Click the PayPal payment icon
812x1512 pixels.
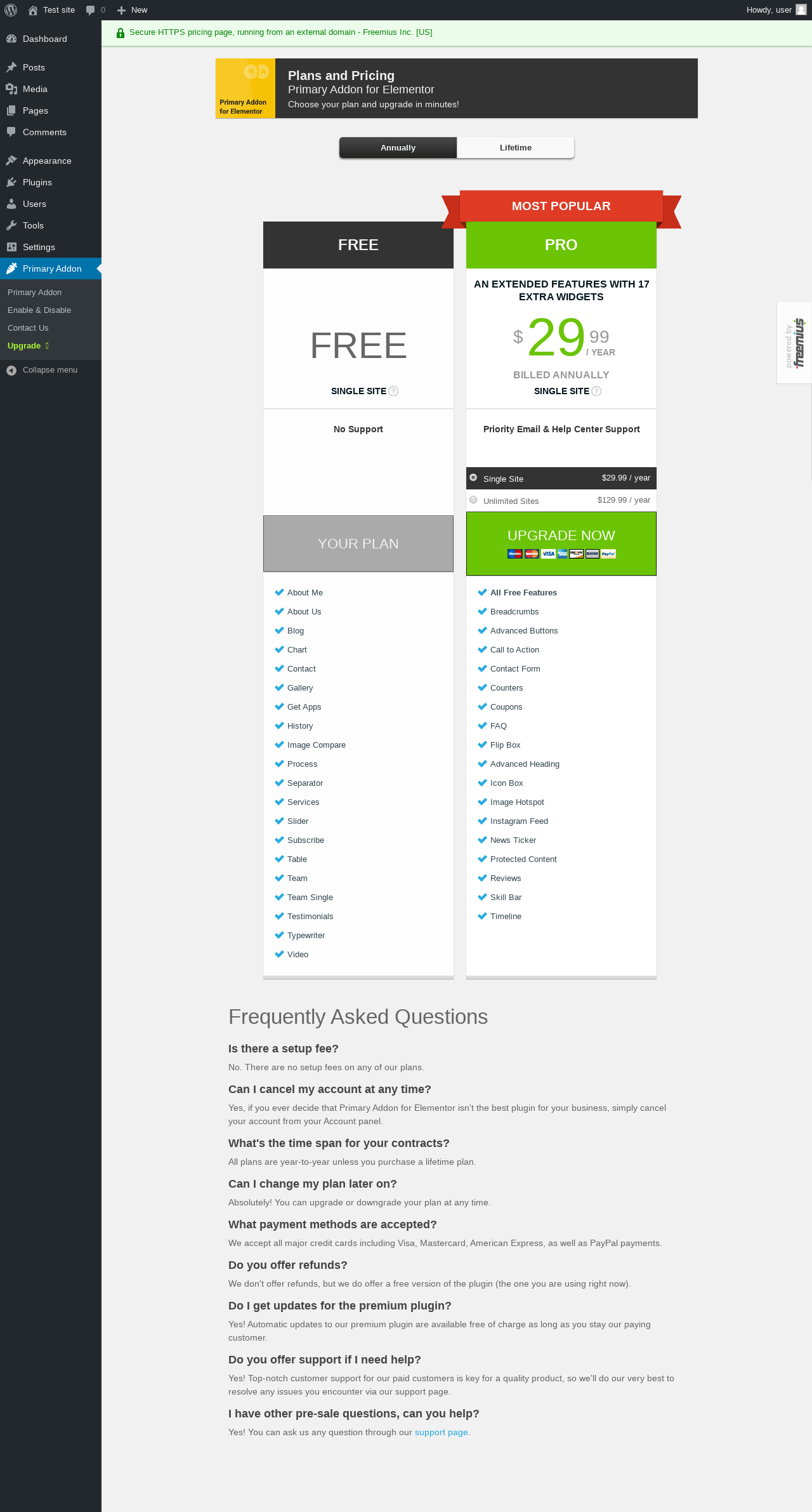point(608,554)
